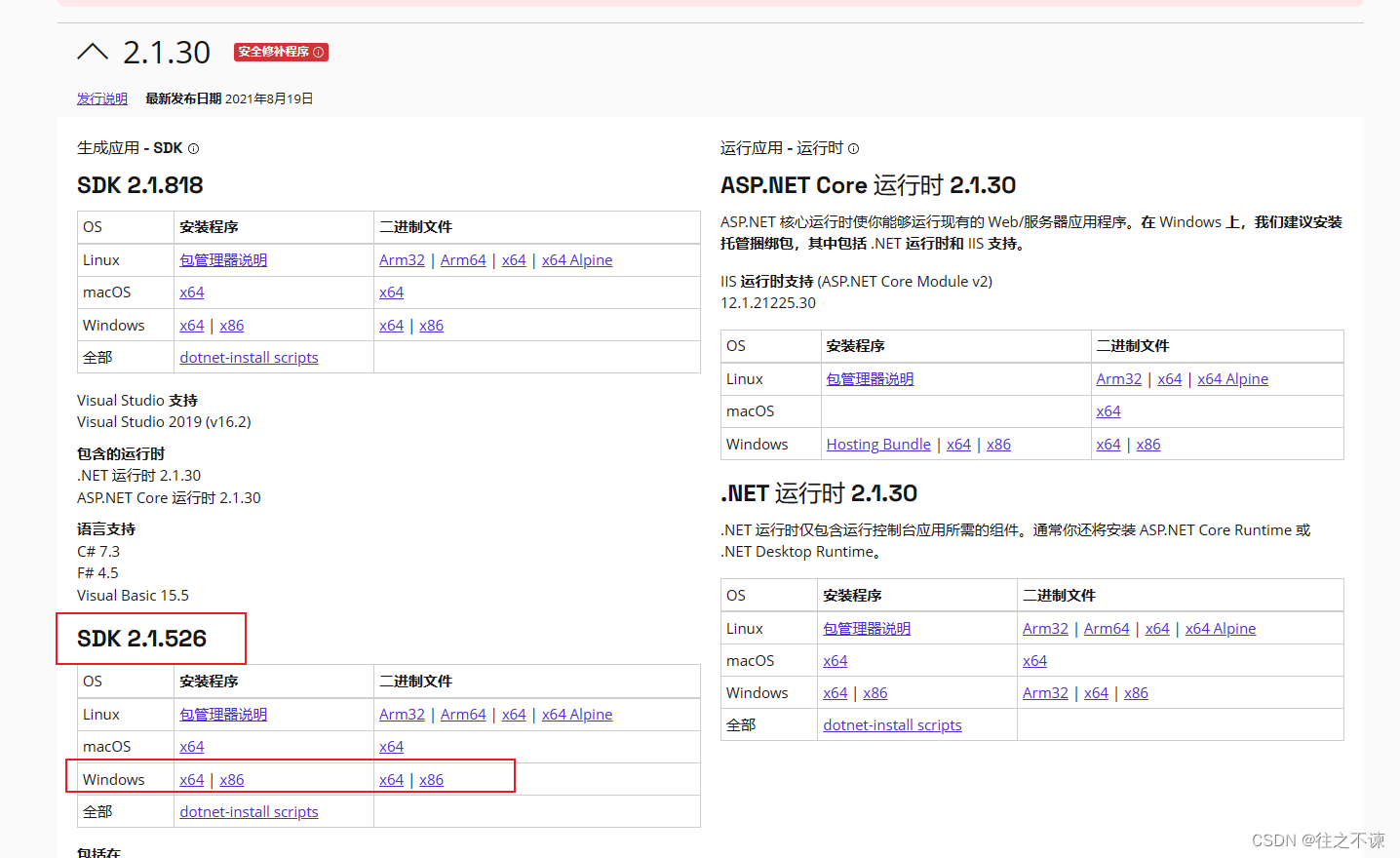Download SDK 2.1.818 macOS x64 binary
1400x858 pixels.
[x=392, y=292]
